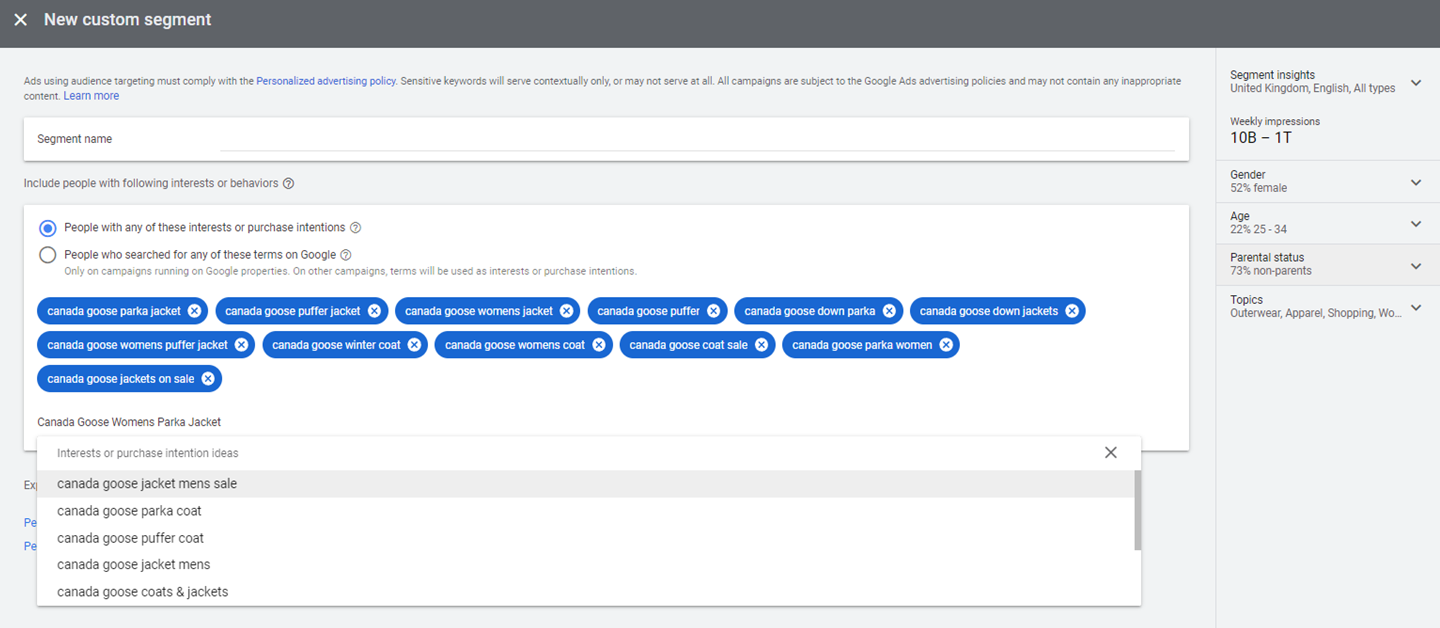Select suggestion 'canada goose jacket mens'

coord(586,565)
